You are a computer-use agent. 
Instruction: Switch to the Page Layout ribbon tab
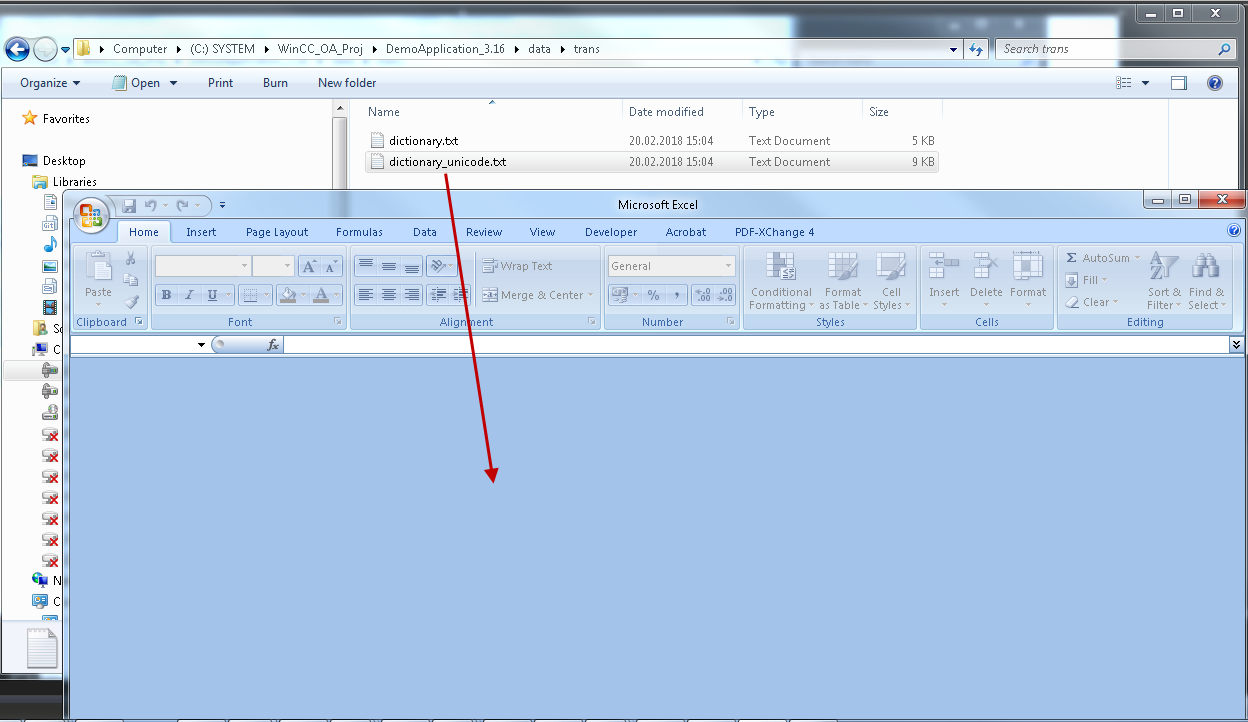click(277, 232)
